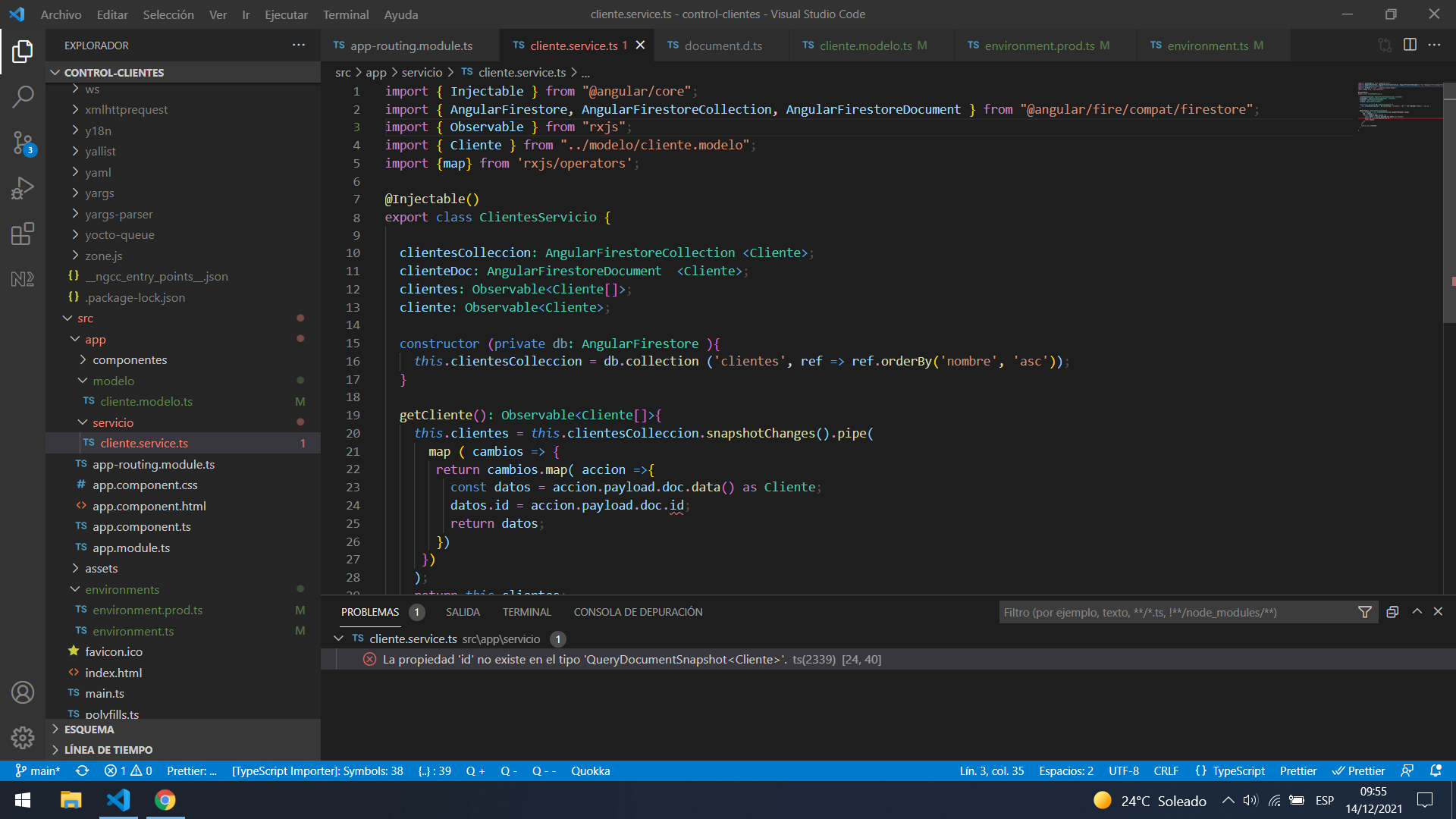Open the Archivo menu
Screen dimensions: 1456x819
click(x=61, y=14)
